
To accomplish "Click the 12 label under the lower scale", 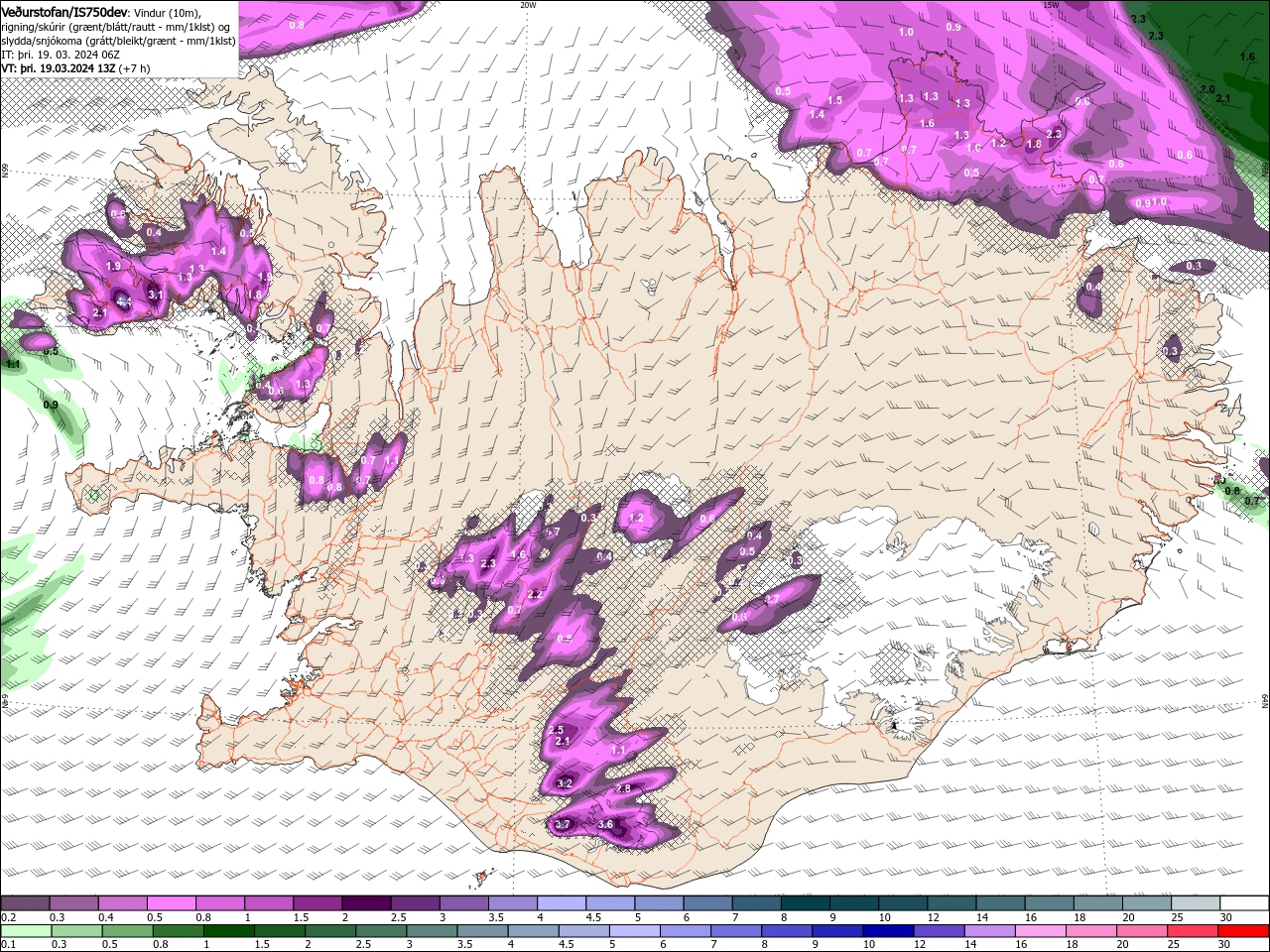I will click(920, 944).
